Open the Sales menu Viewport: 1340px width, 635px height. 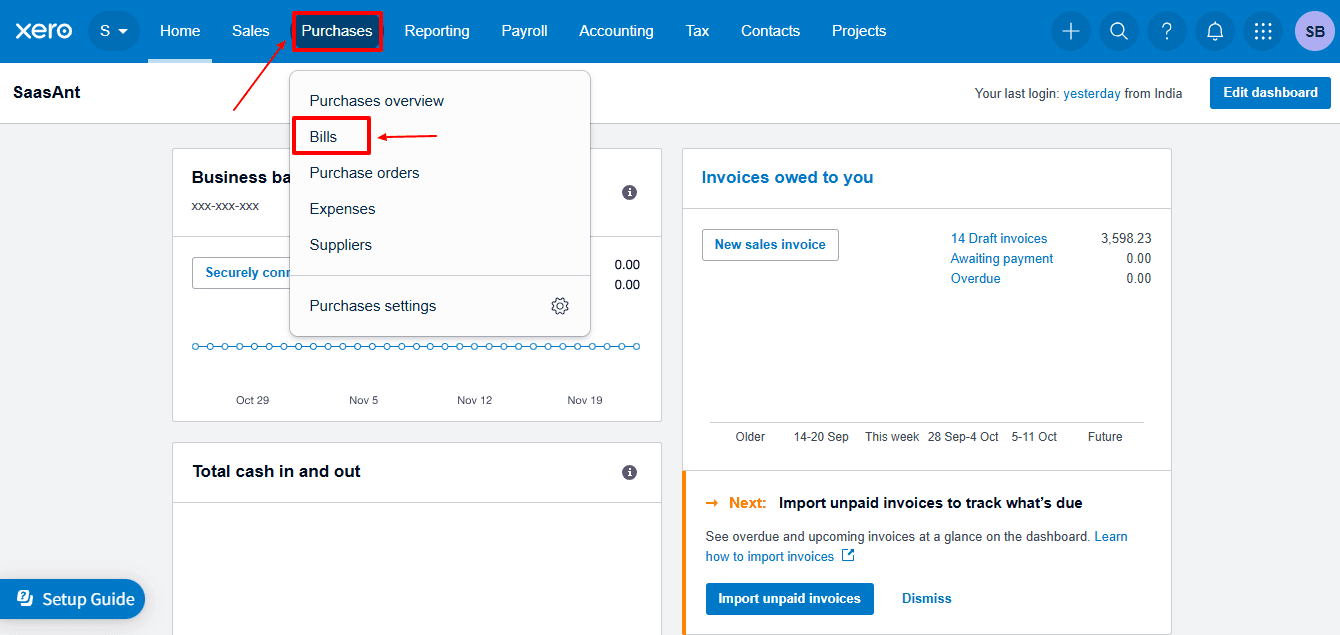(251, 31)
